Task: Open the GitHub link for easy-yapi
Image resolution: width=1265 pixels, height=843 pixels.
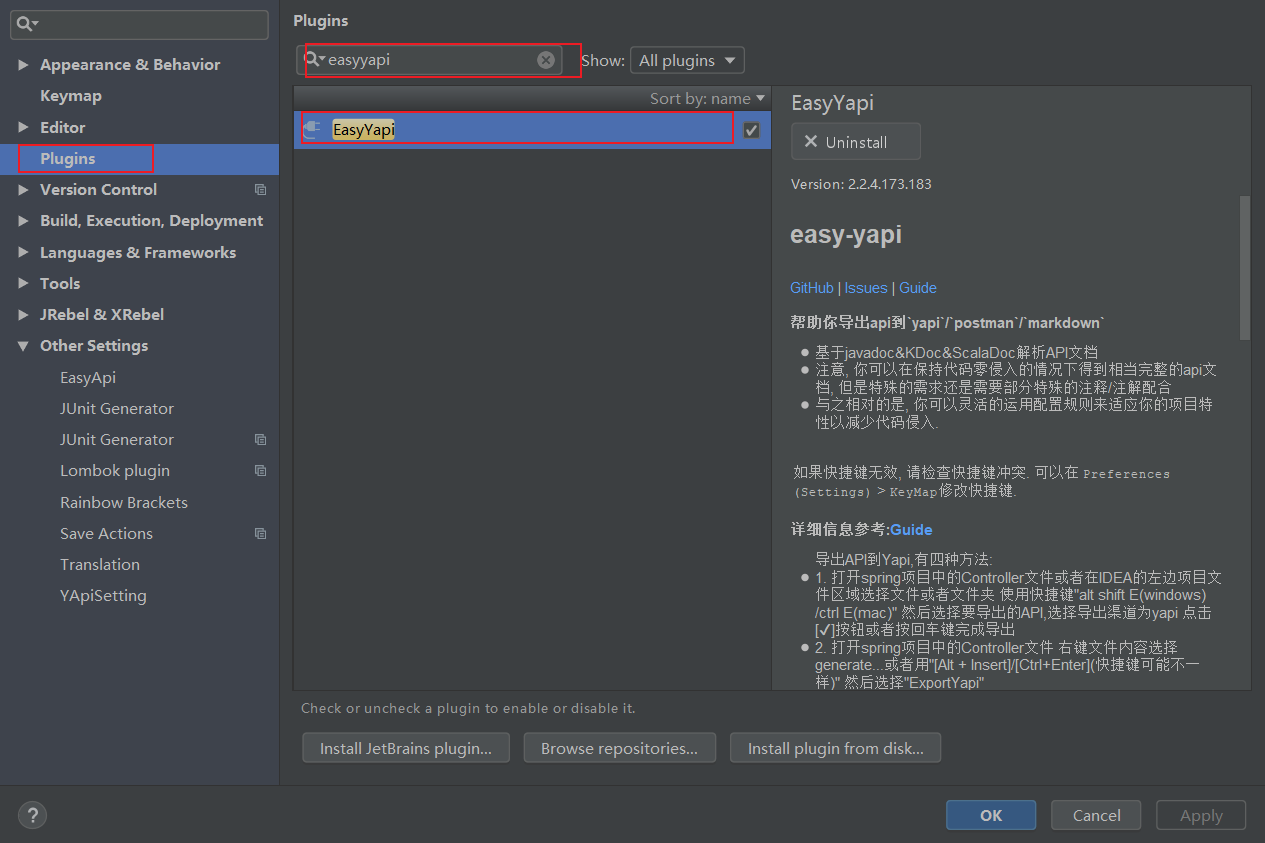Action: [811, 288]
